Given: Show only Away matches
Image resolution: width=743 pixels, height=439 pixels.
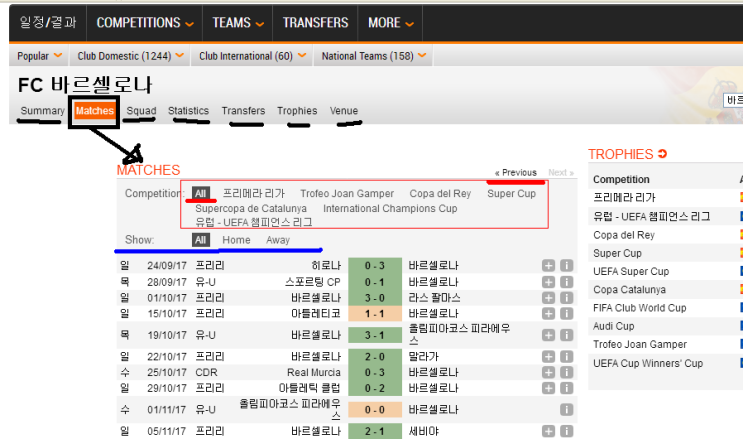Looking at the screenshot, I should coord(278,240).
